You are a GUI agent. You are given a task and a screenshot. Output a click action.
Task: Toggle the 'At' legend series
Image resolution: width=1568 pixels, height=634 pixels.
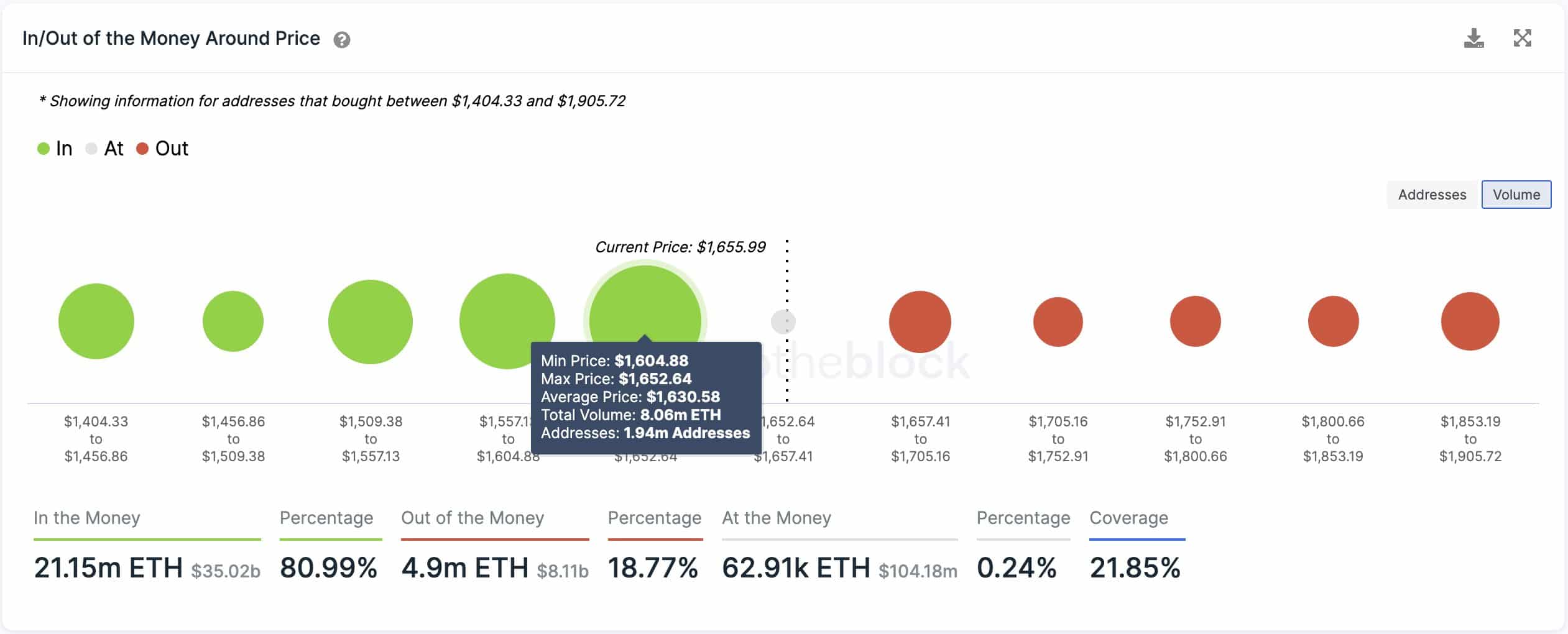[105, 149]
